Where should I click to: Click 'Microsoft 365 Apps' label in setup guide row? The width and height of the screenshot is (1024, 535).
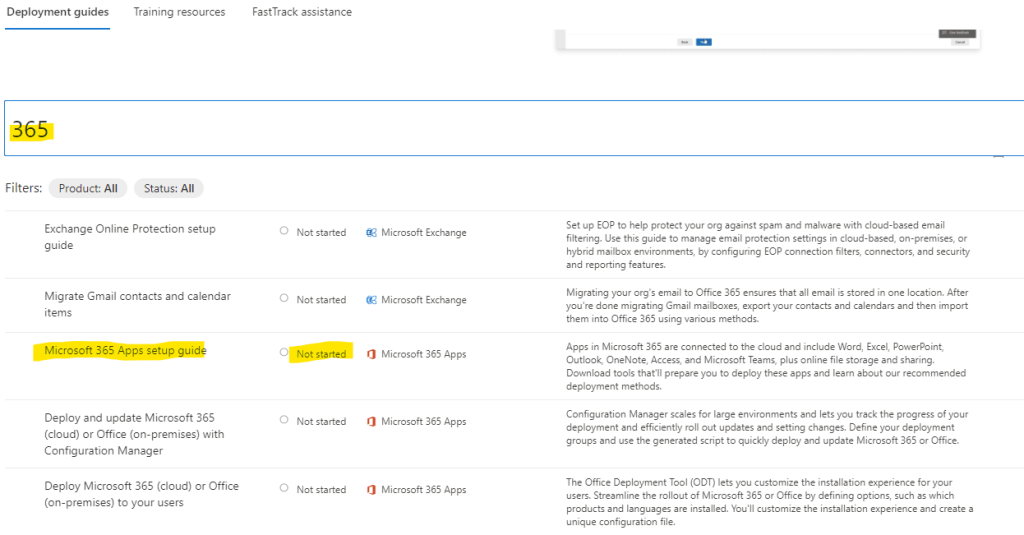click(424, 354)
